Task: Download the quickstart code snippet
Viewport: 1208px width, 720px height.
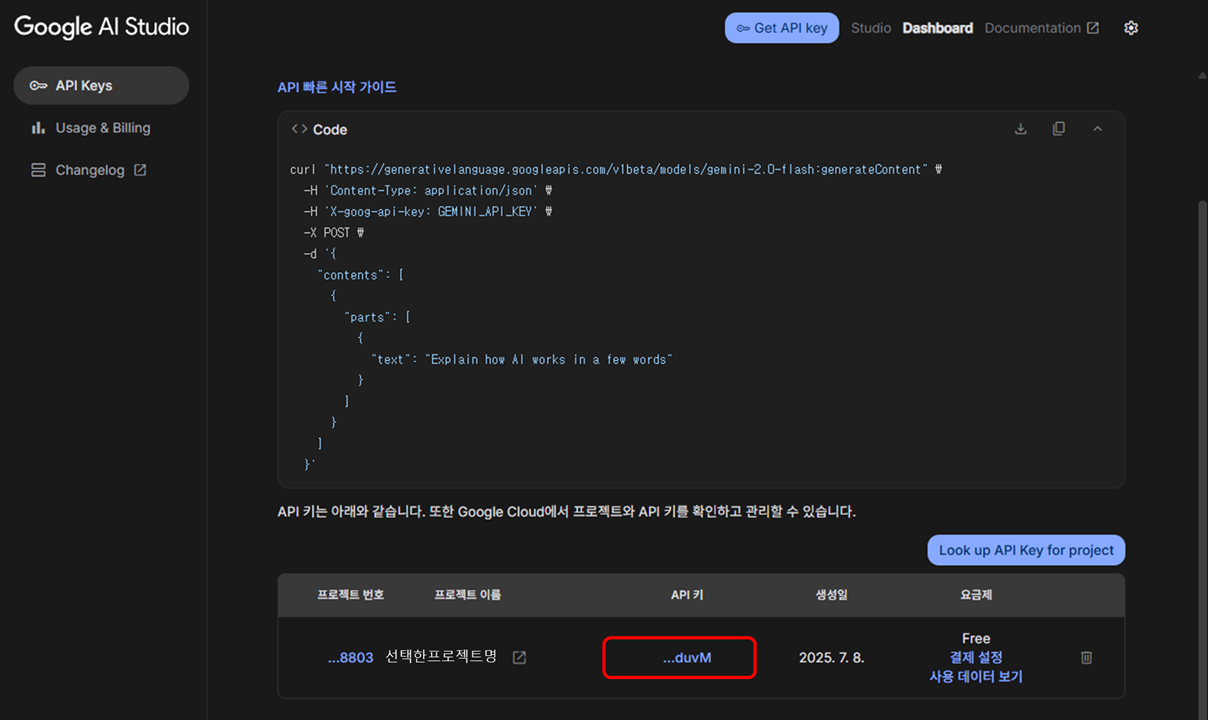Action: tap(1021, 129)
